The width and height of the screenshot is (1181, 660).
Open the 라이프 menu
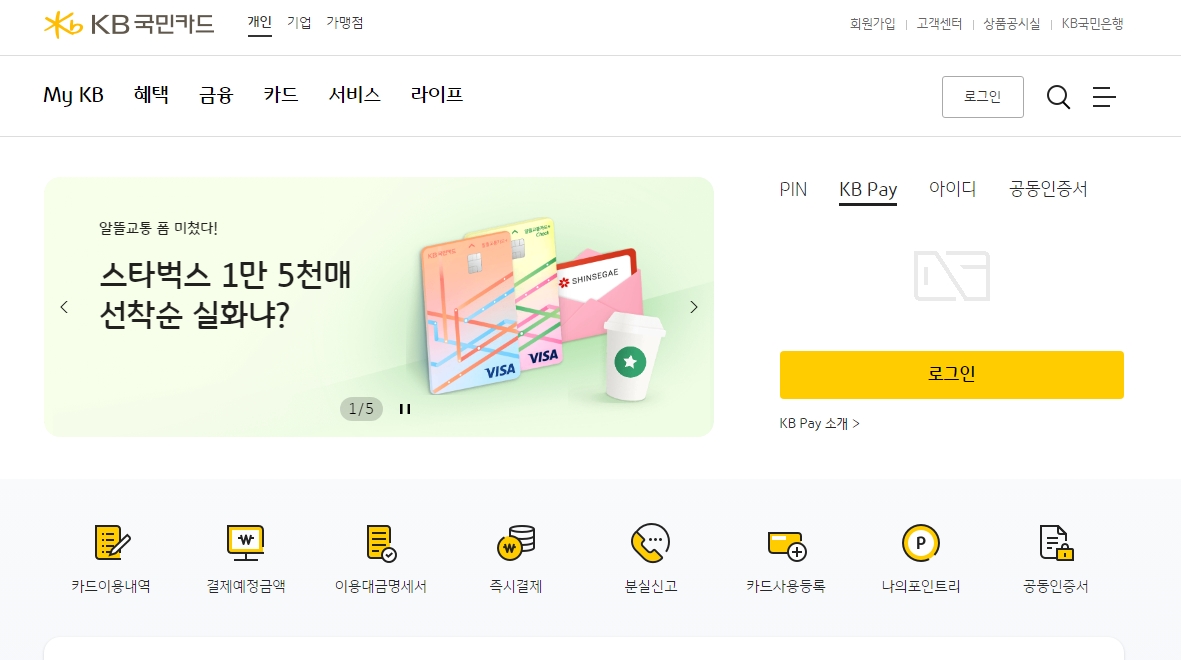[x=436, y=95]
